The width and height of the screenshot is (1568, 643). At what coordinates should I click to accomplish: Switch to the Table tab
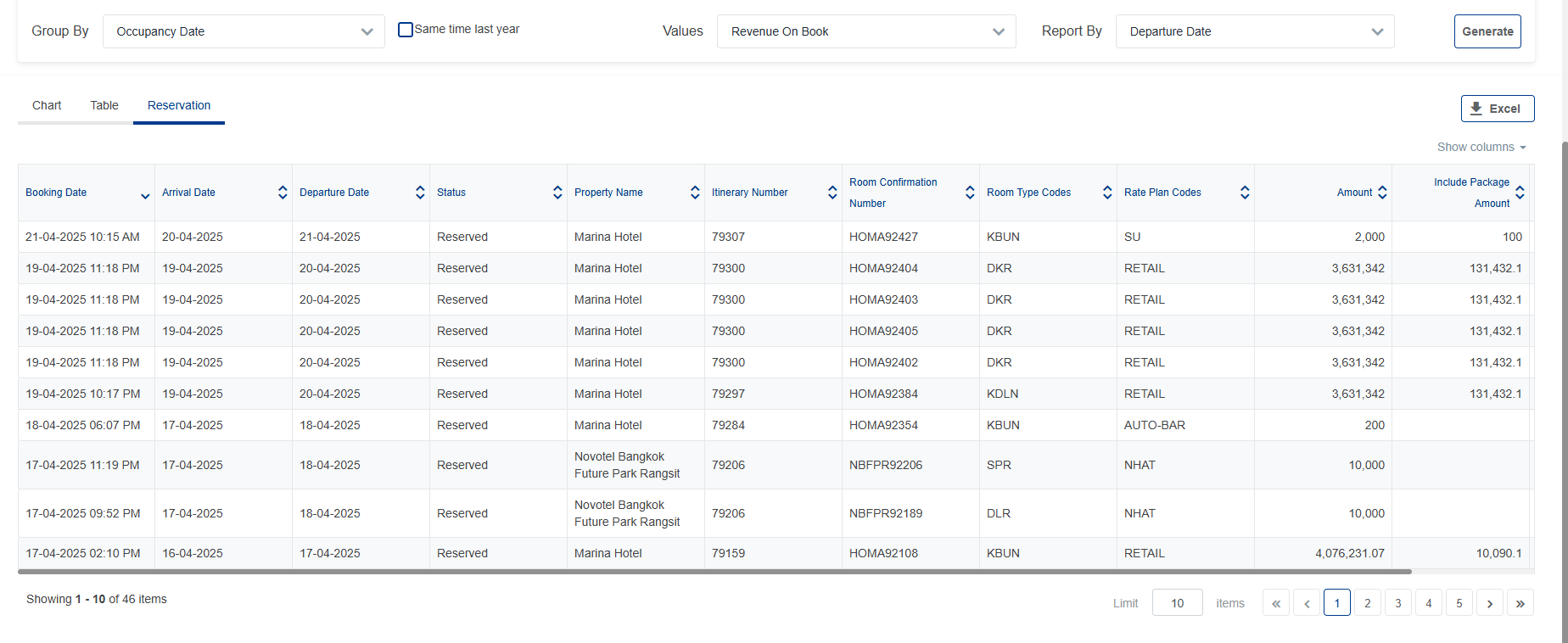click(104, 105)
